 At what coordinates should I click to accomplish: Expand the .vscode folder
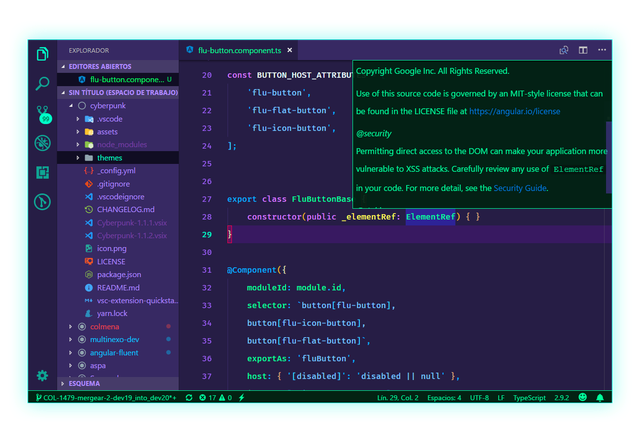pyautogui.click(x=109, y=118)
